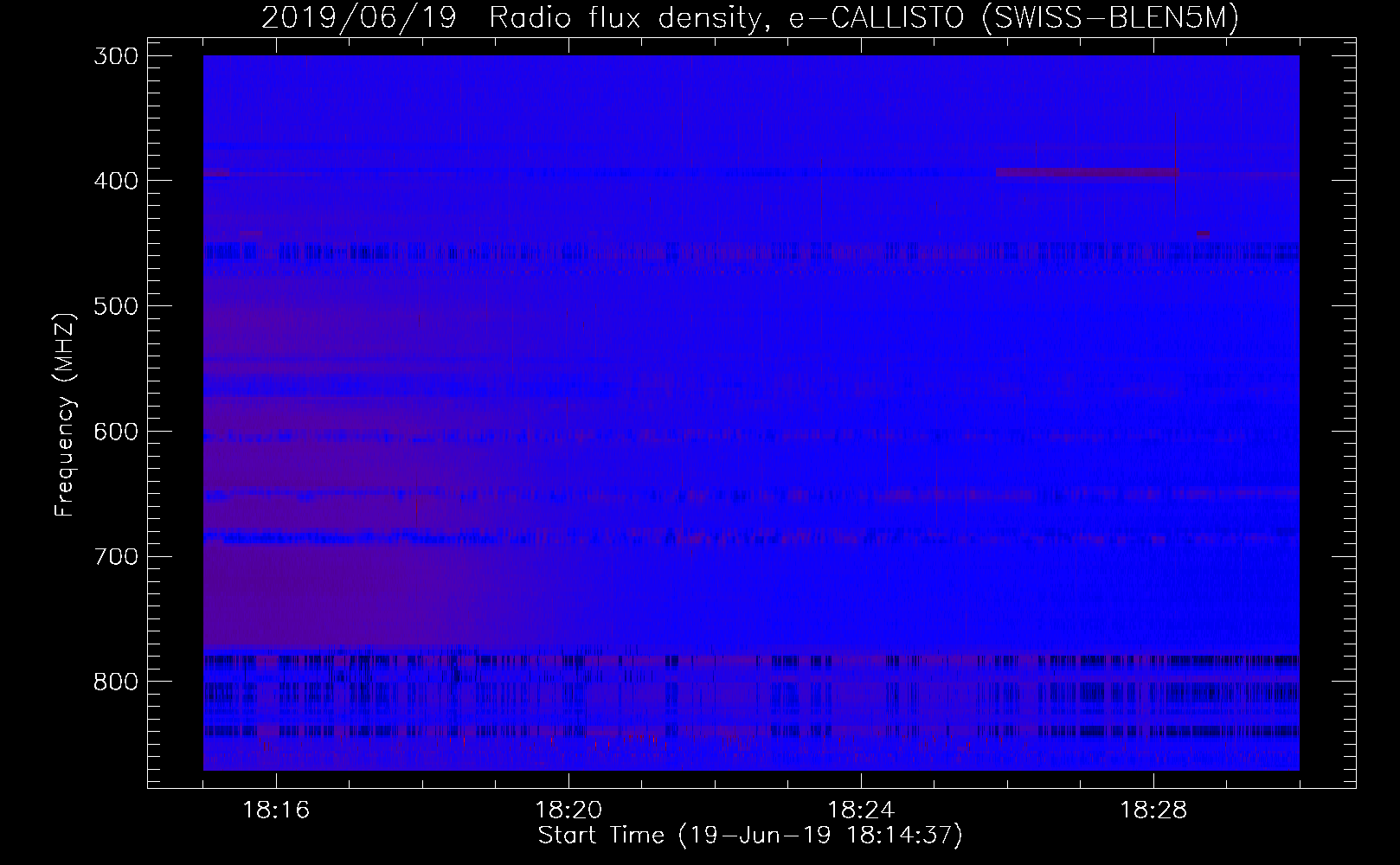
Task: Click the Start Time axis label
Action: click(750, 836)
